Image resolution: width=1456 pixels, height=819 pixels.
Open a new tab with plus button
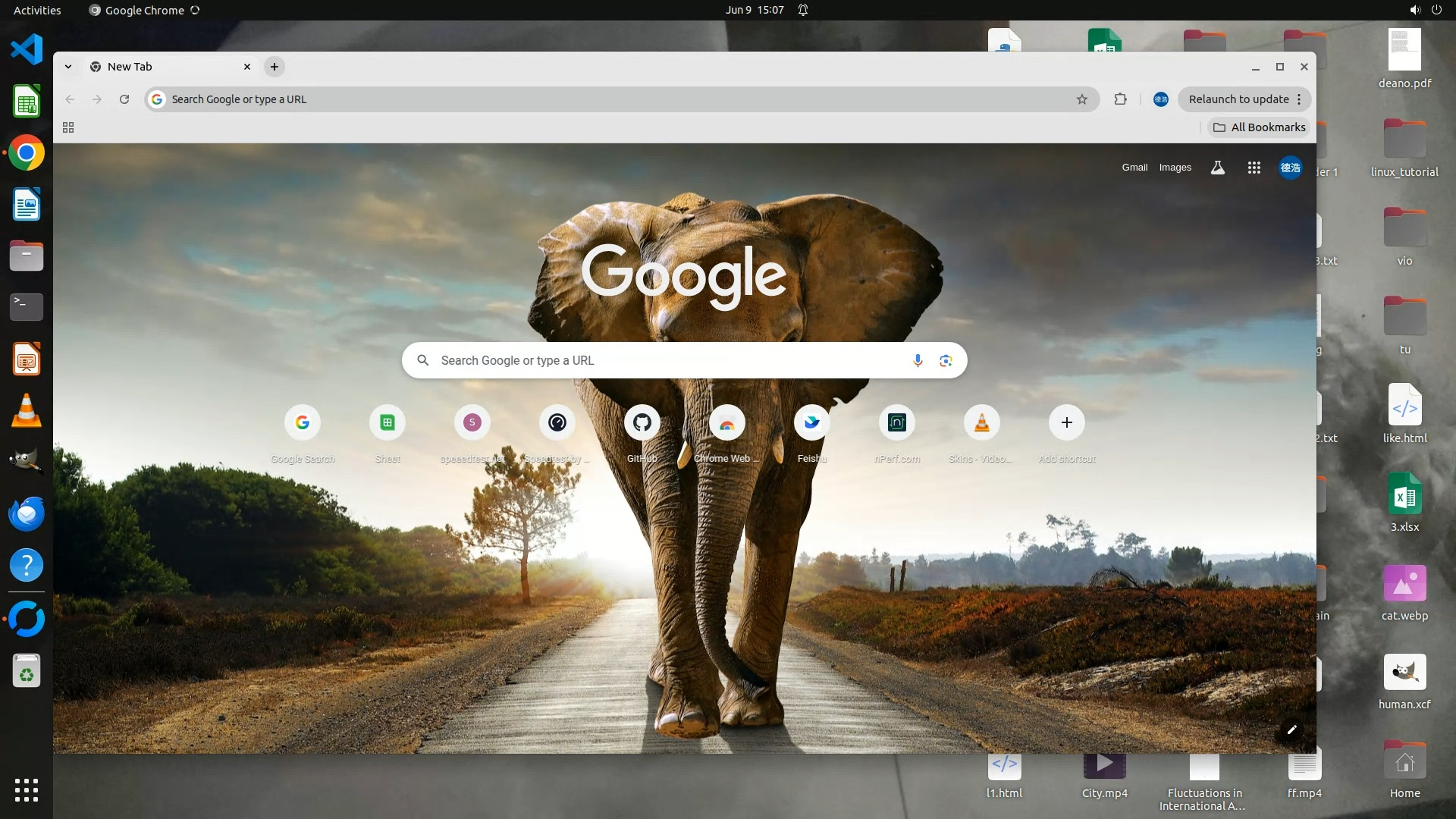tap(275, 67)
